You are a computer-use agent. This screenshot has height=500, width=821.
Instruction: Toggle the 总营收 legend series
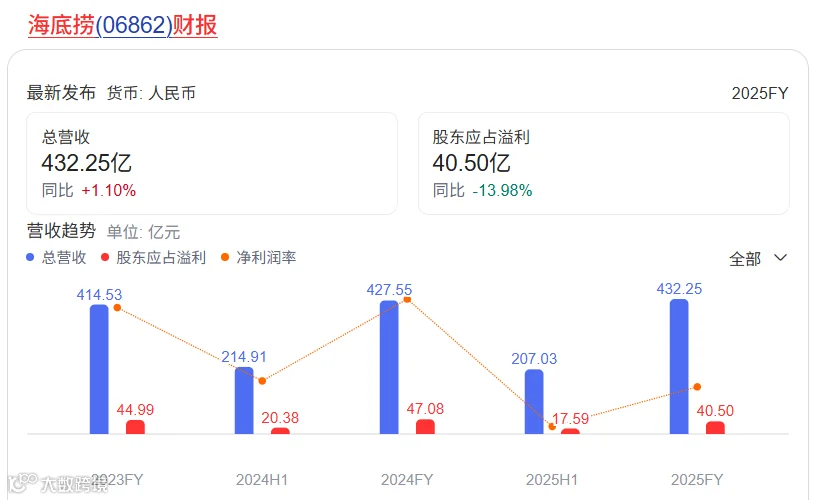point(56,258)
